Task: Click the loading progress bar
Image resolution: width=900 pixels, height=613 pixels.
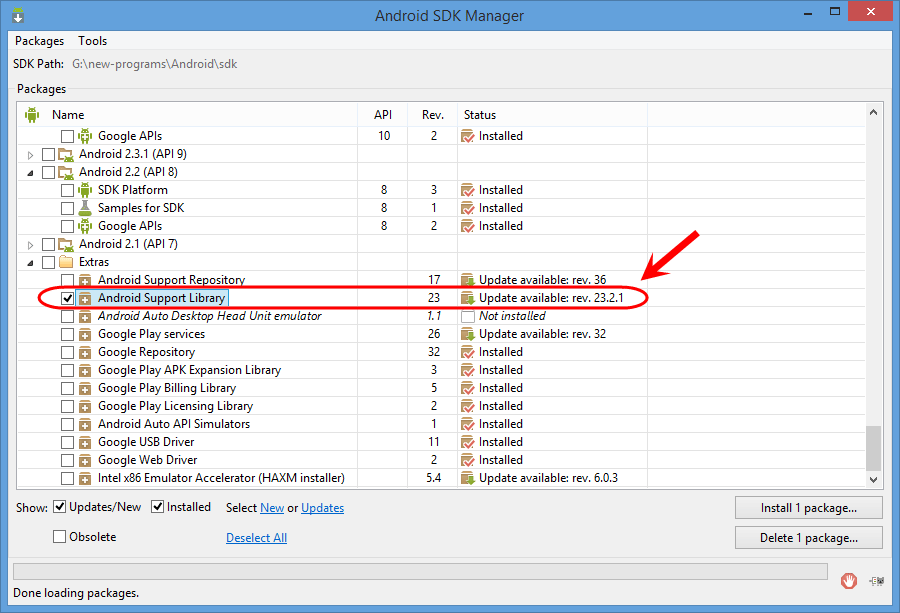Action: 420,571
